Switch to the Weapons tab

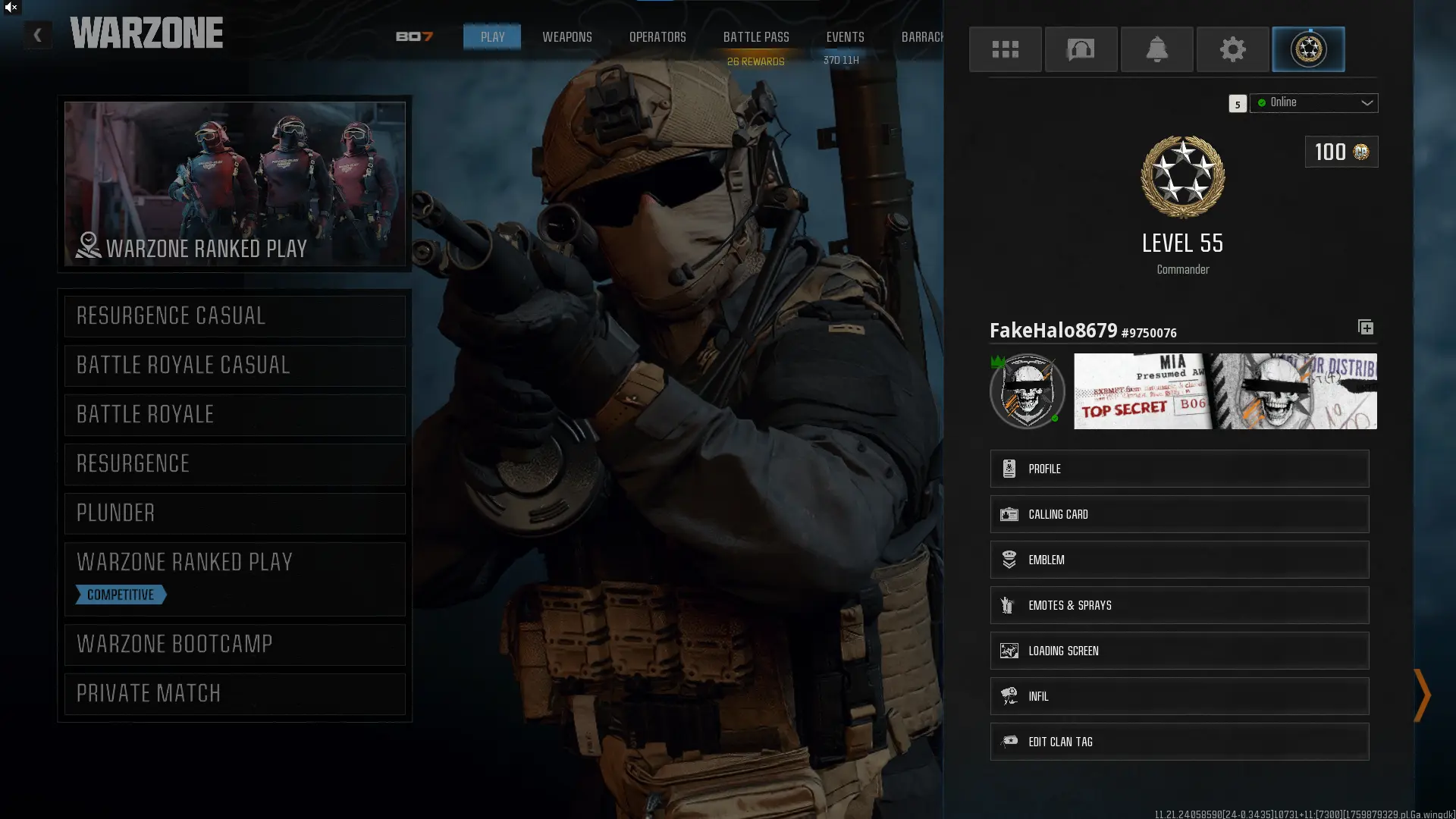tap(566, 37)
